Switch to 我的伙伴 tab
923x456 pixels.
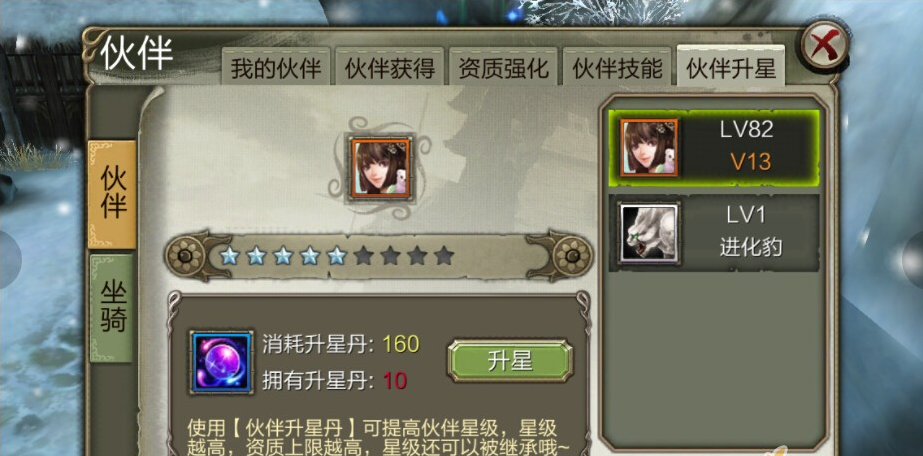click(275, 68)
